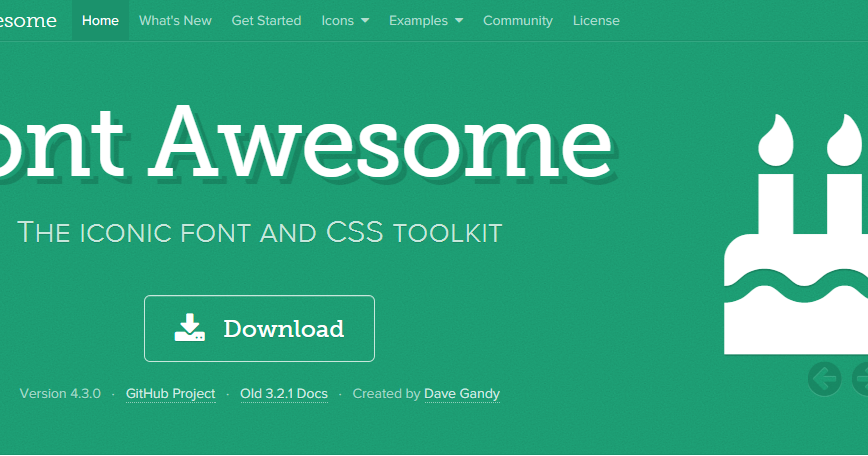Click the Version 4.3.0 text
This screenshot has width=868, height=456.
coord(60,393)
